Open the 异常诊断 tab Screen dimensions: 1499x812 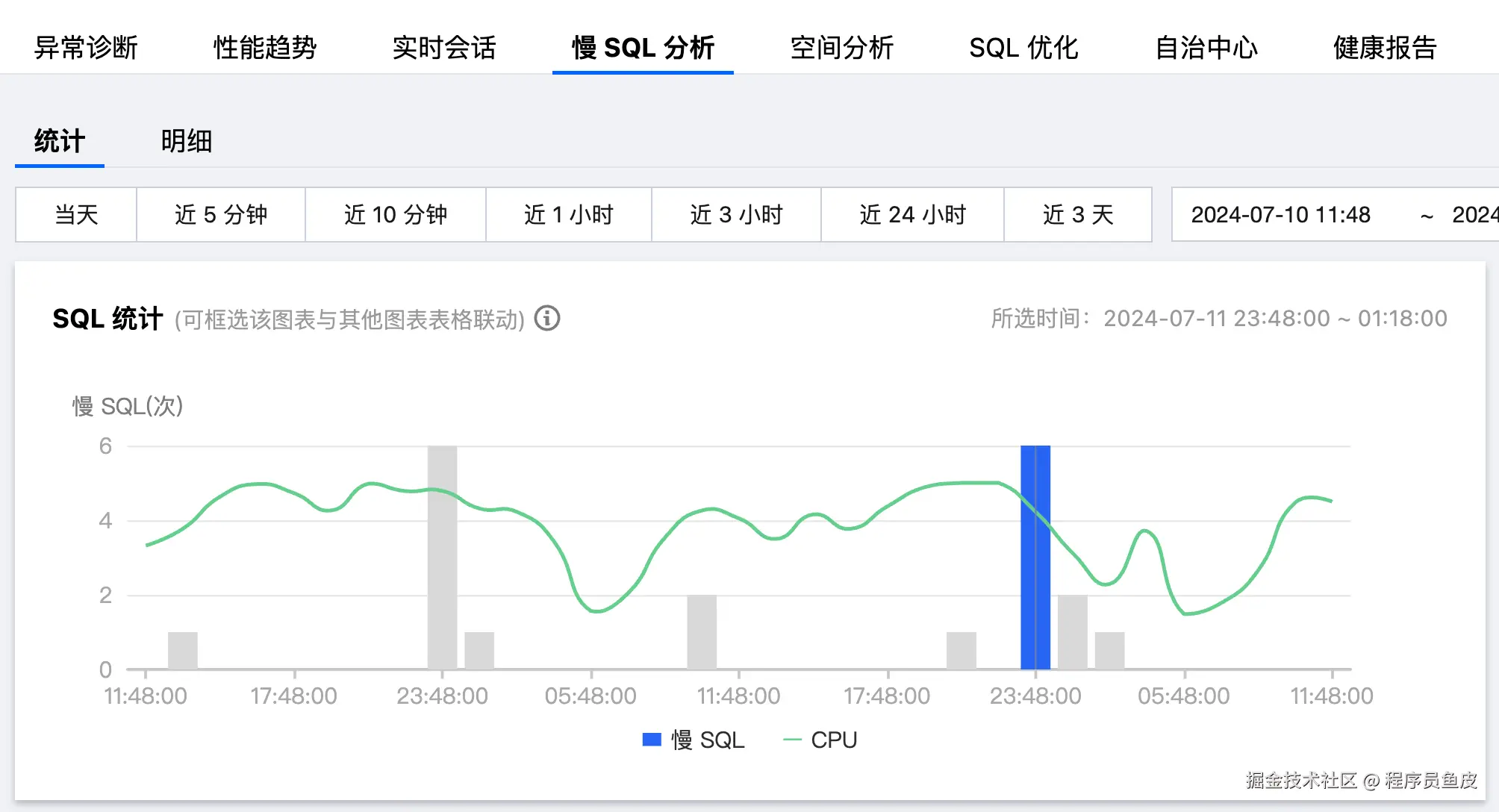coord(86,47)
